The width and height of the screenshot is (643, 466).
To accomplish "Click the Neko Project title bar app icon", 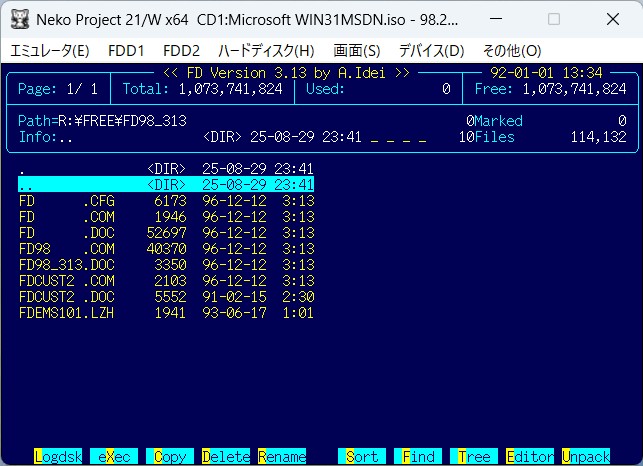I will 17,18.
